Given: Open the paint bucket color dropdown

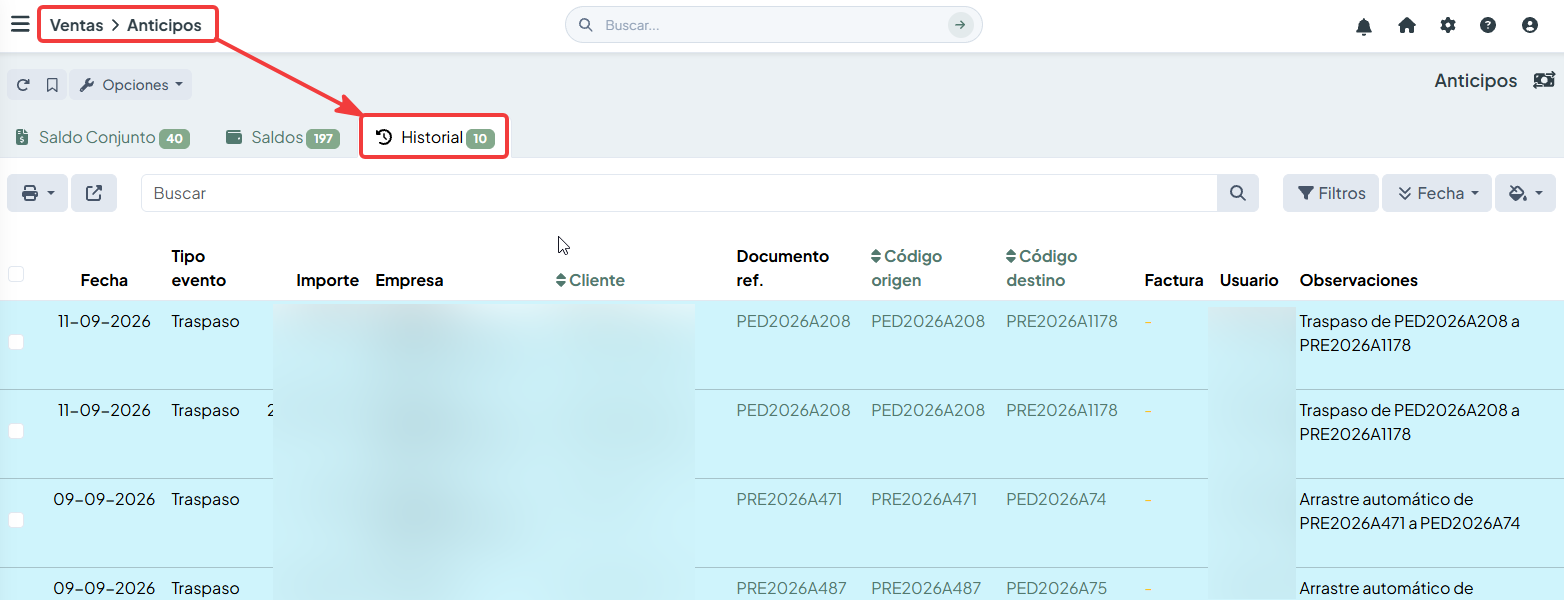Looking at the screenshot, I should tap(1526, 193).
